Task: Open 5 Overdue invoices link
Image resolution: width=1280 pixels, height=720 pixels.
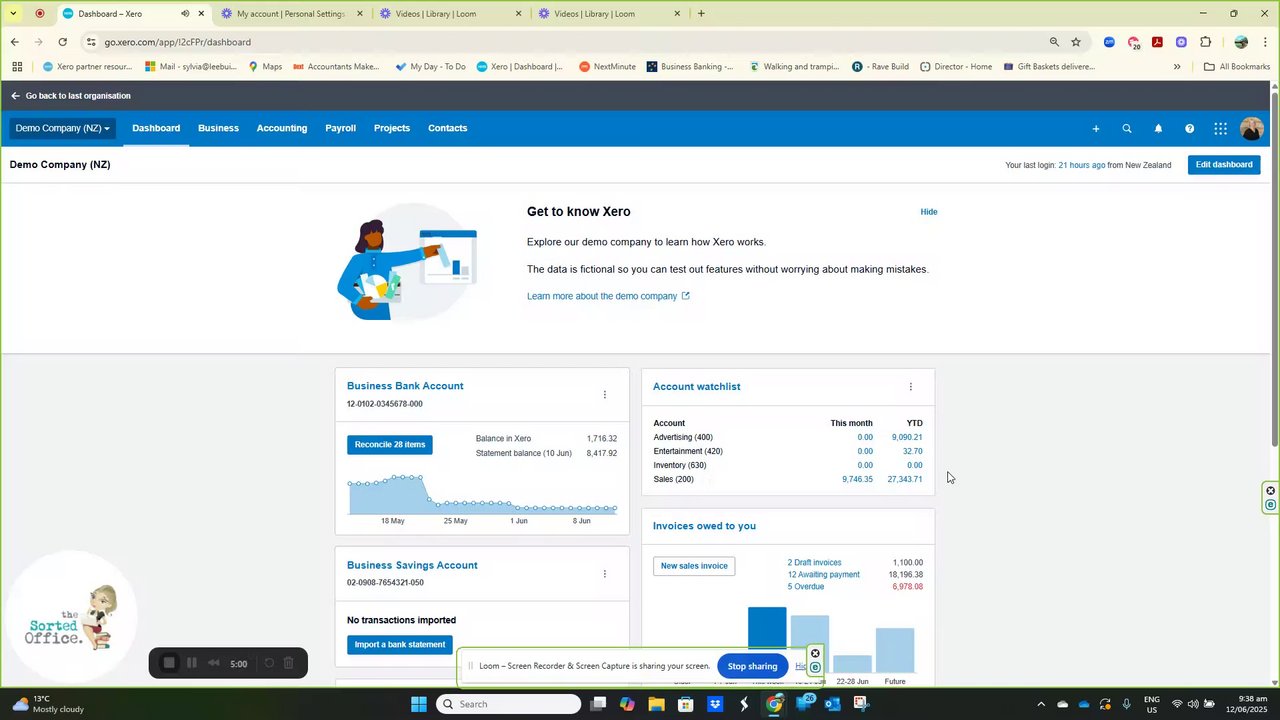Action: point(806,587)
